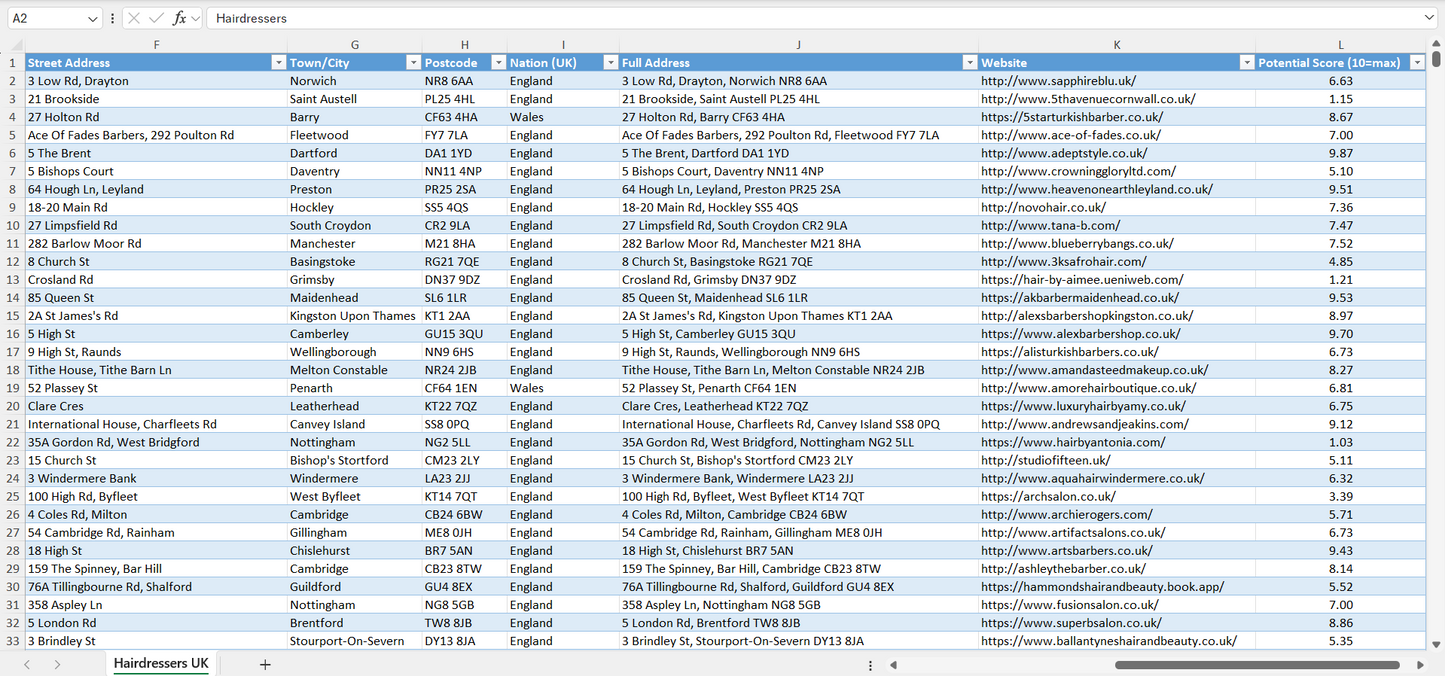Go to previous sheet with left arrow
Image resolution: width=1445 pixels, height=676 pixels.
pos(27,664)
